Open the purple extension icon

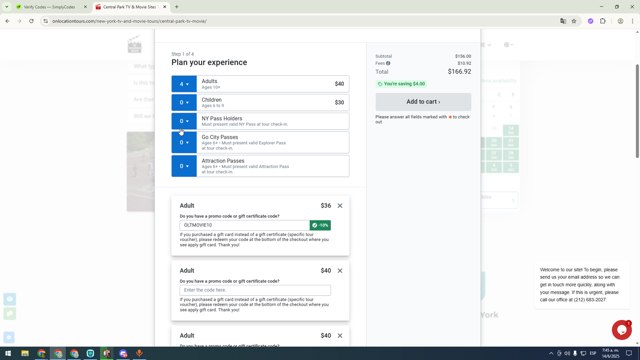pyautogui.click(x=590, y=21)
